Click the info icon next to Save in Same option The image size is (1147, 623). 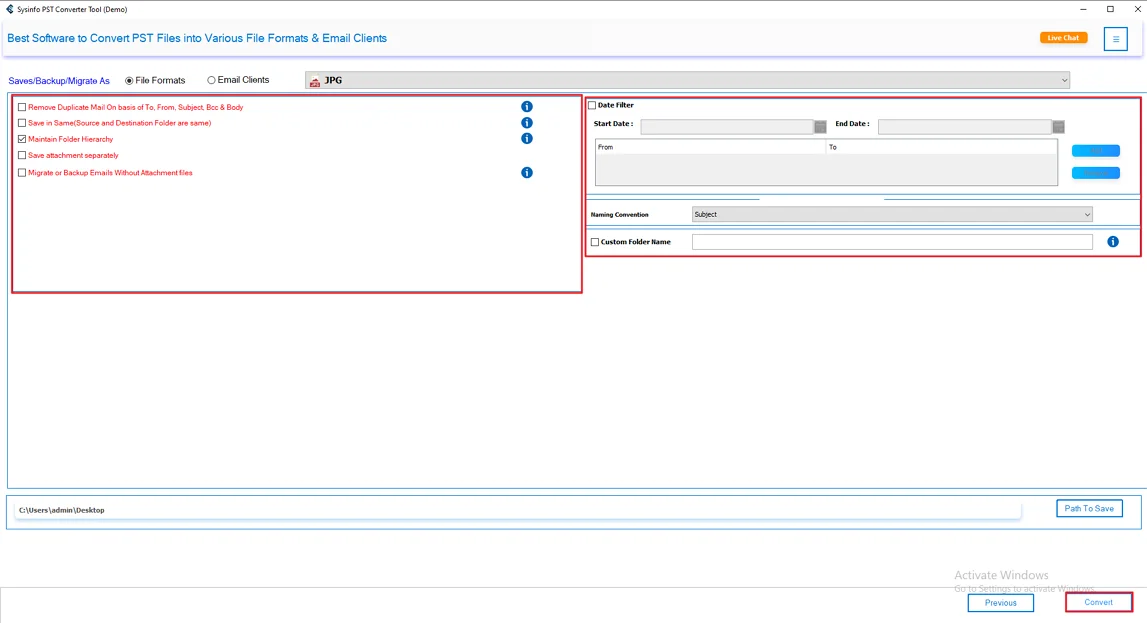pos(527,122)
